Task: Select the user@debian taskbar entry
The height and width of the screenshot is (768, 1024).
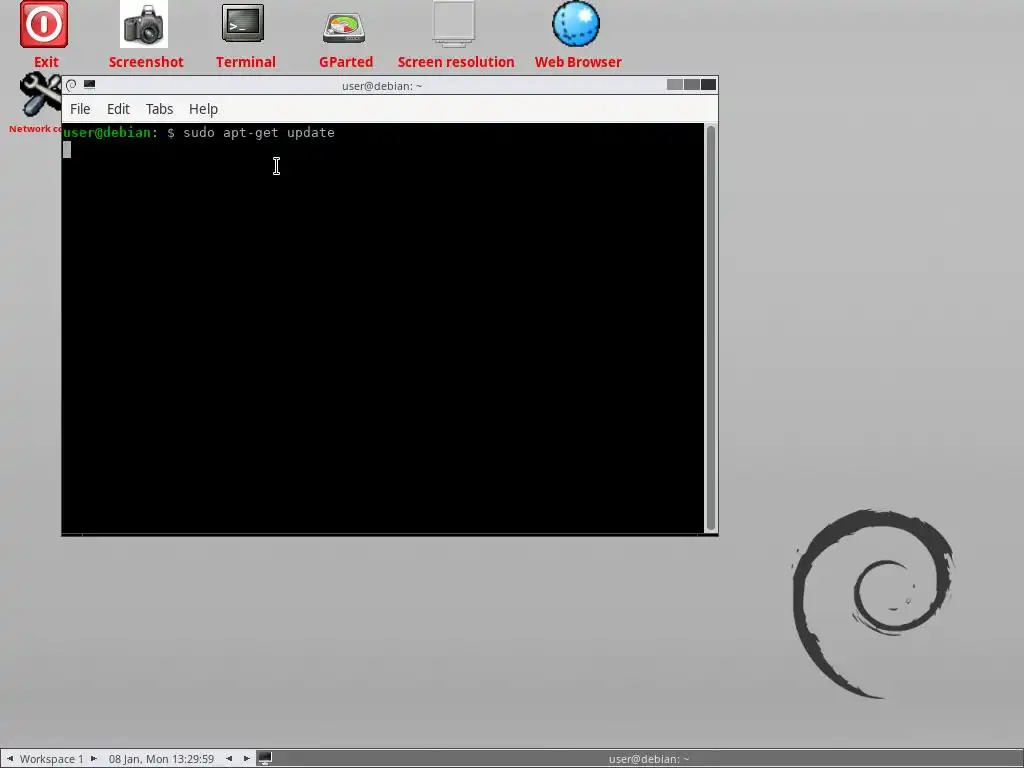Action: (648, 759)
